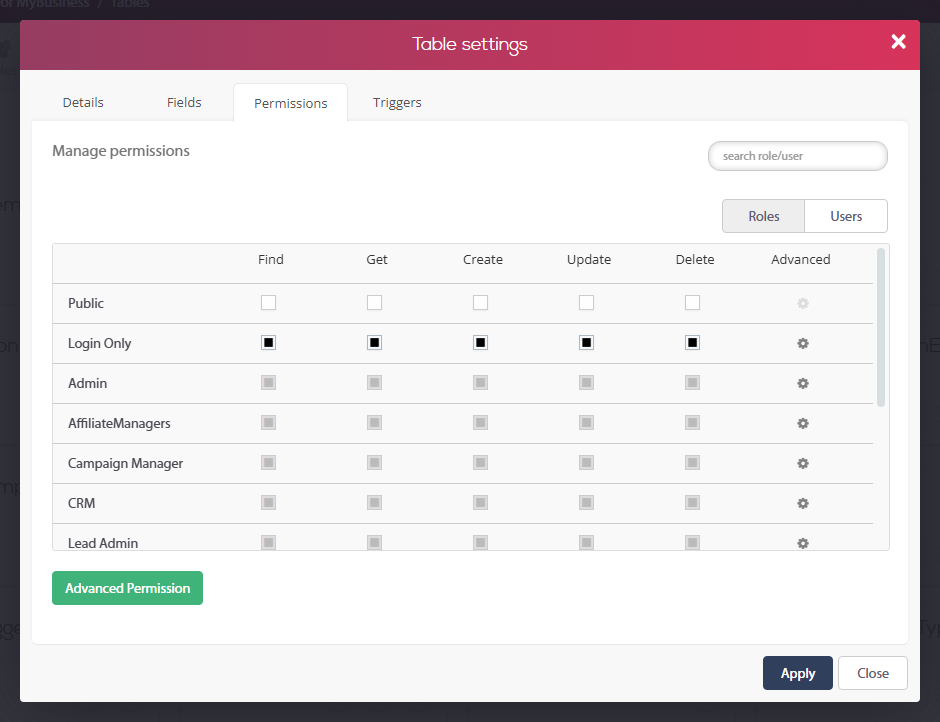The height and width of the screenshot is (722, 940).
Task: Toggle Create checkbox for AffiliateManagers
Action: click(480, 423)
